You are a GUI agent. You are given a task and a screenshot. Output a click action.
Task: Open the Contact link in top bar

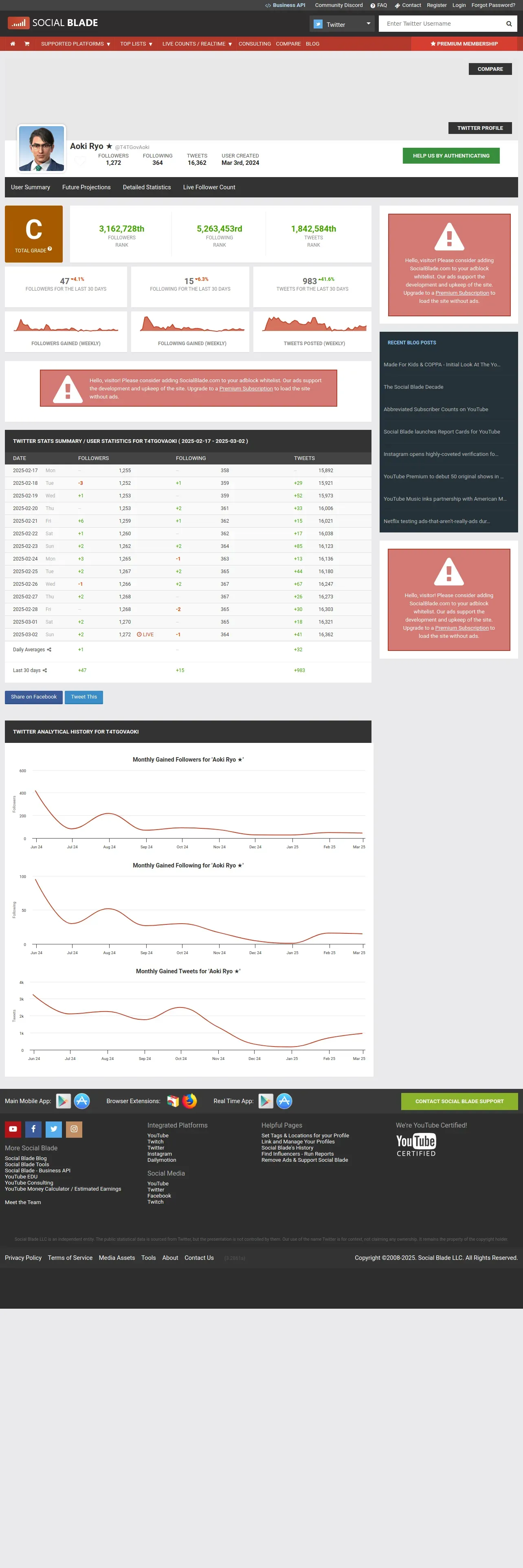(408, 5)
